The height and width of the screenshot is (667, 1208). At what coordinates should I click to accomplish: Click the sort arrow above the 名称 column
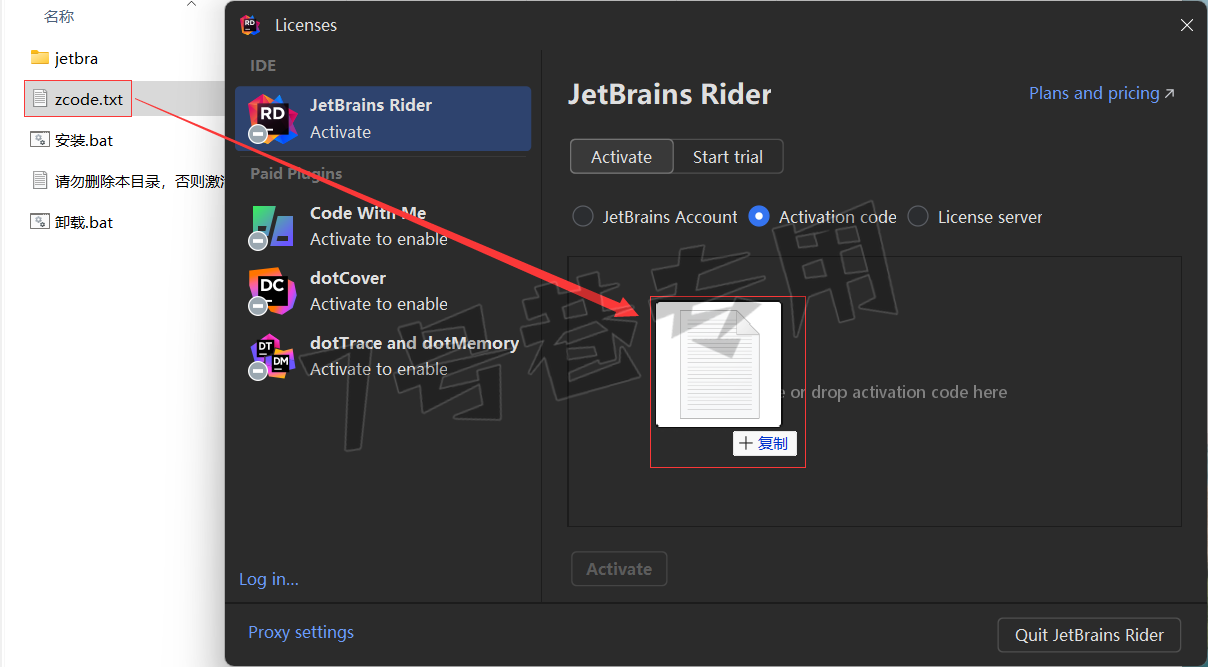point(191,4)
